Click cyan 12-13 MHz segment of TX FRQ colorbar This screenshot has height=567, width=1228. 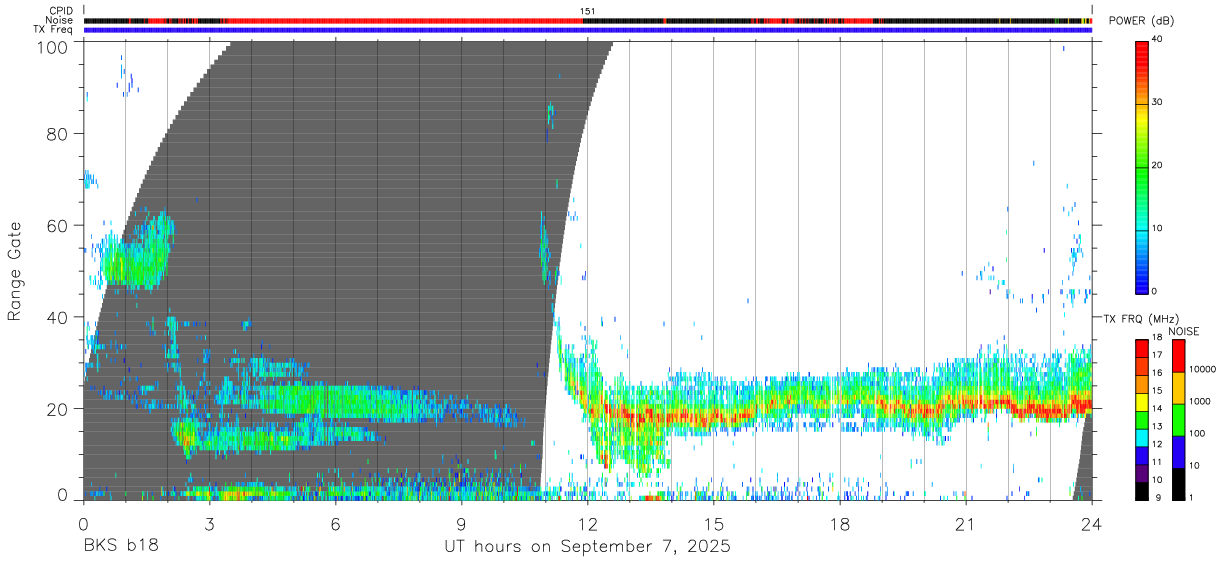(1141, 438)
